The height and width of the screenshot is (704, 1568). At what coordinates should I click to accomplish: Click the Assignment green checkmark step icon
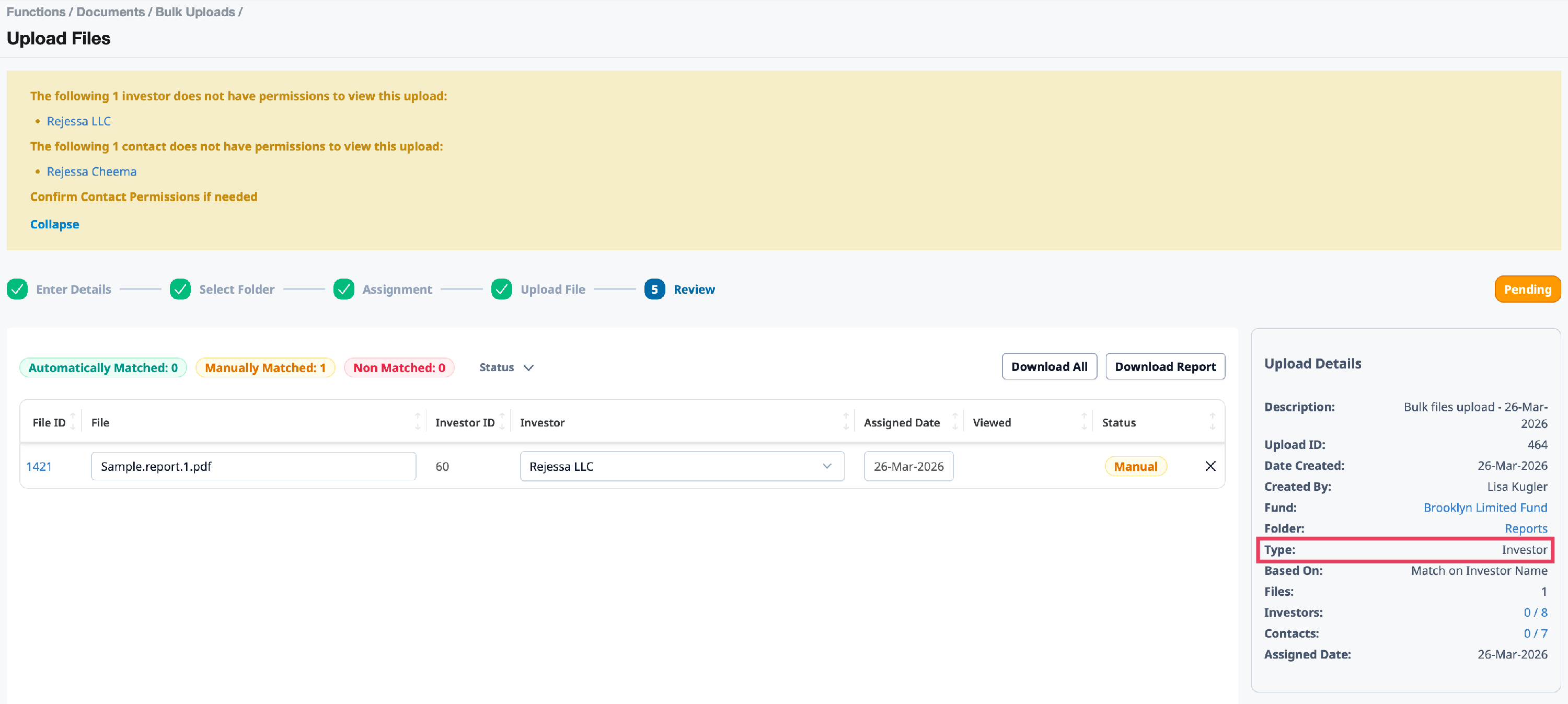coord(344,289)
